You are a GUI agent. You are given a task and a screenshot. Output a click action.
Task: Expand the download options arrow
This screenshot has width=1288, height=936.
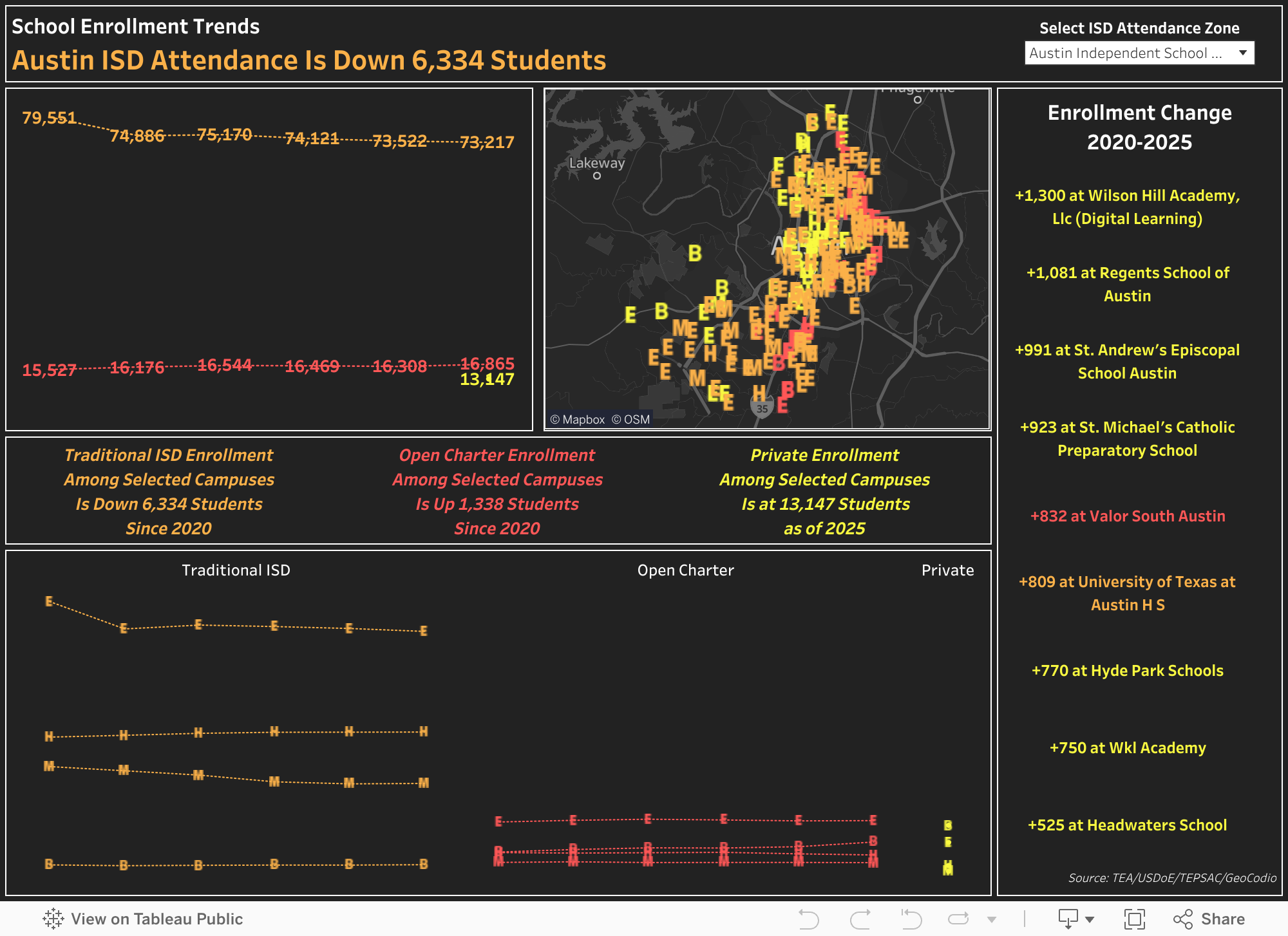(1090, 919)
